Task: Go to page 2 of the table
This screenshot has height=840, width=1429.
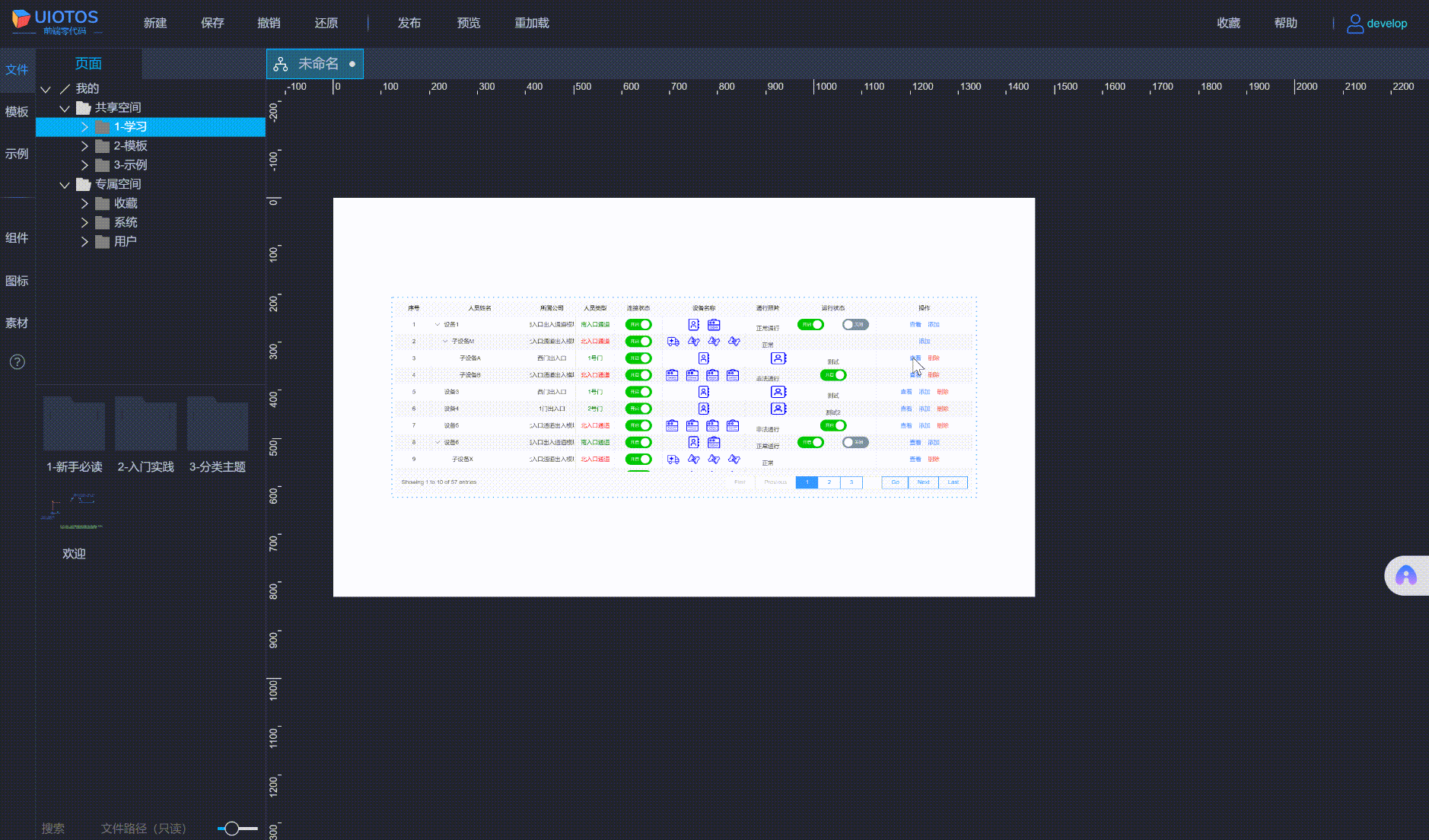Action: point(829,482)
